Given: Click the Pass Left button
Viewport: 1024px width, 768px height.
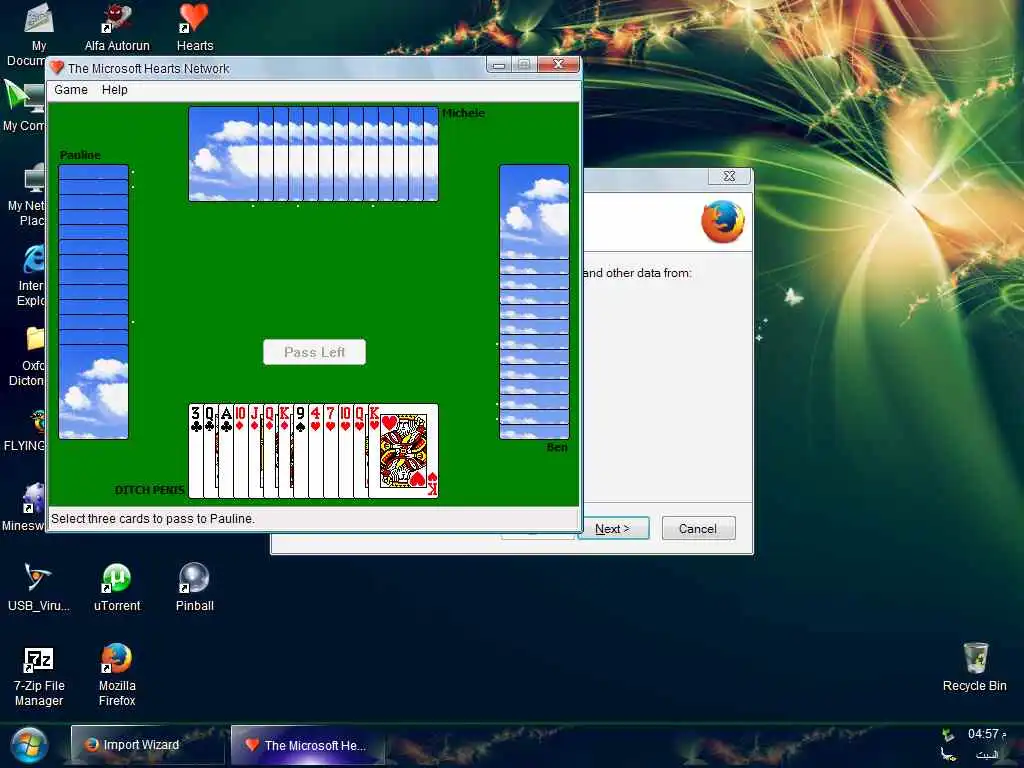Looking at the screenshot, I should coord(314,352).
